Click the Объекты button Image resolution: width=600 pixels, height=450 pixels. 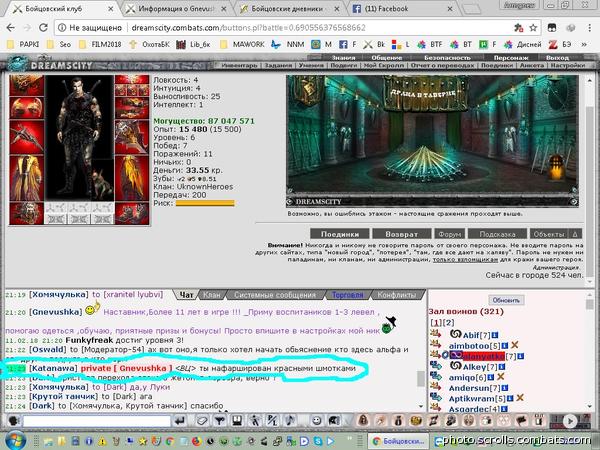[x=549, y=234]
